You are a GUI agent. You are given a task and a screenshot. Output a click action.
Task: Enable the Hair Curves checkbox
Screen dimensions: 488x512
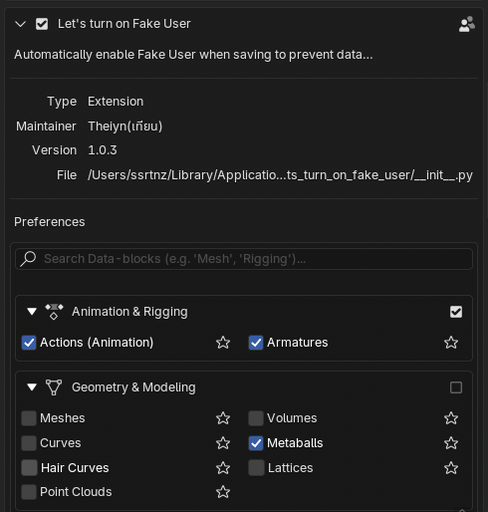click(x=29, y=468)
